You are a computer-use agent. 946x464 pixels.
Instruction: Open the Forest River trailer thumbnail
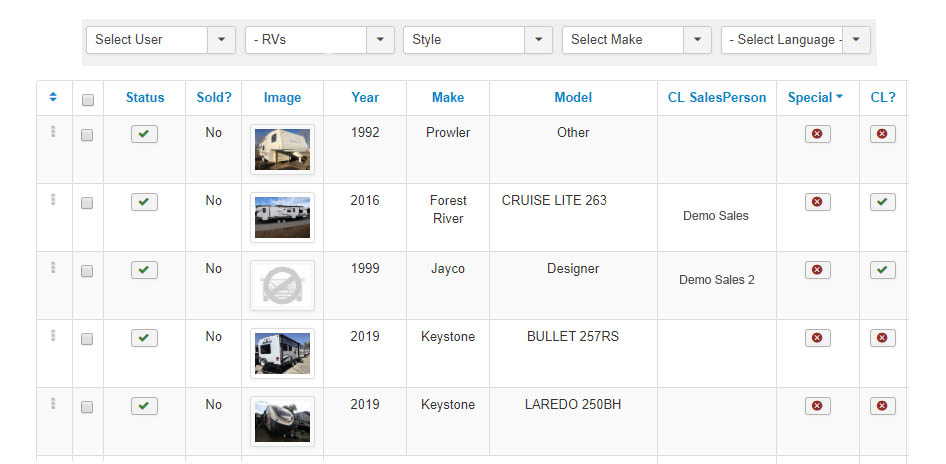click(x=282, y=217)
